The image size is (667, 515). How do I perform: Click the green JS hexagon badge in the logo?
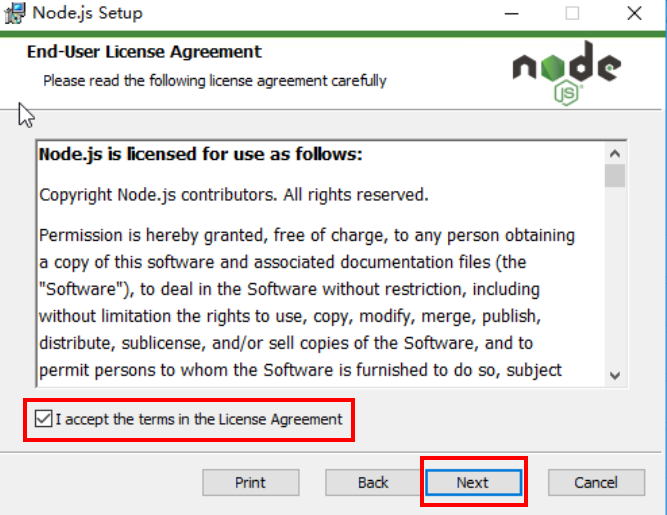point(567,93)
